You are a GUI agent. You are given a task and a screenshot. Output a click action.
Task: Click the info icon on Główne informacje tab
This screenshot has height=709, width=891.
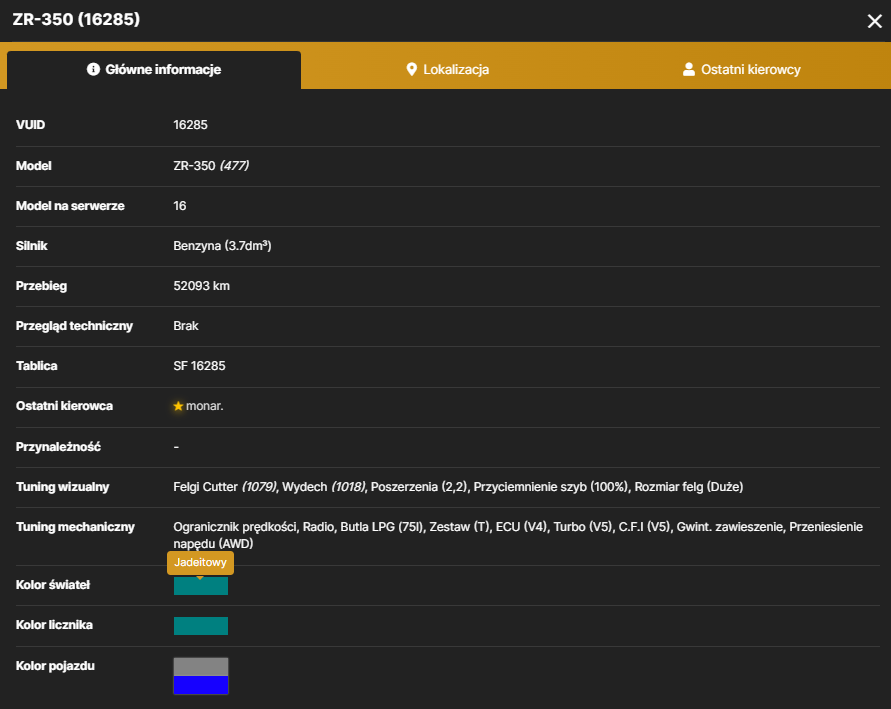93,69
